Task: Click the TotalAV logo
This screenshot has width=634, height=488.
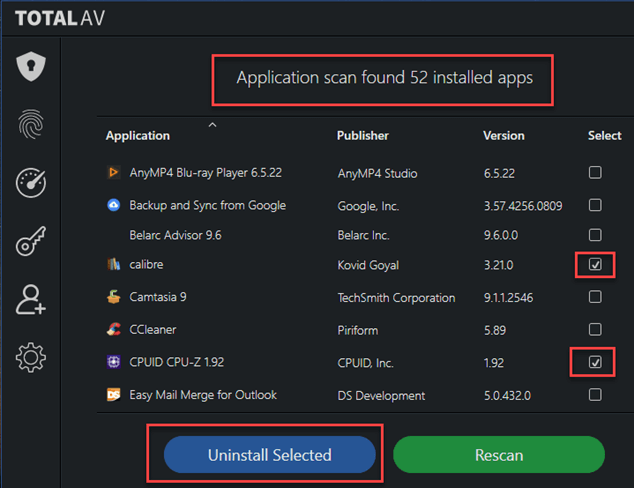Action: click(60, 18)
